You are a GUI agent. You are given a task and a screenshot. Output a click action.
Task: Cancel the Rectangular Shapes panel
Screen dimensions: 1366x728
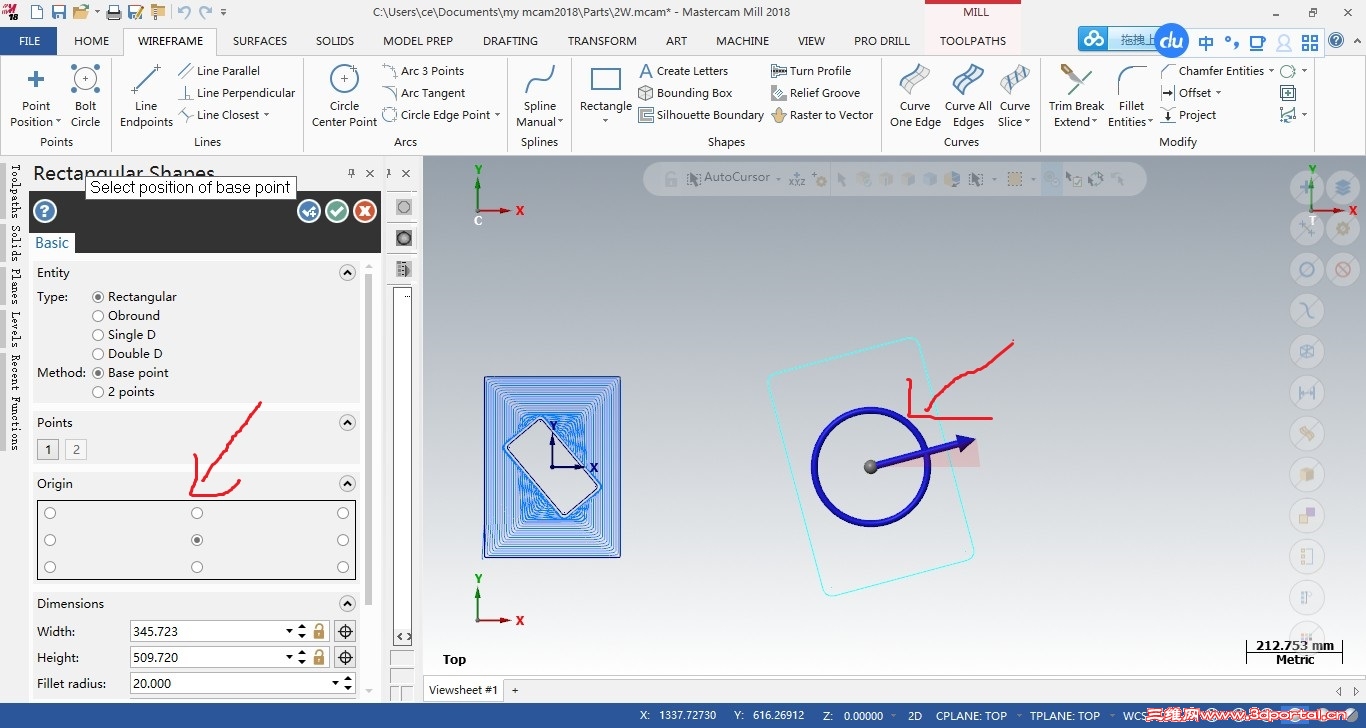pyautogui.click(x=365, y=211)
